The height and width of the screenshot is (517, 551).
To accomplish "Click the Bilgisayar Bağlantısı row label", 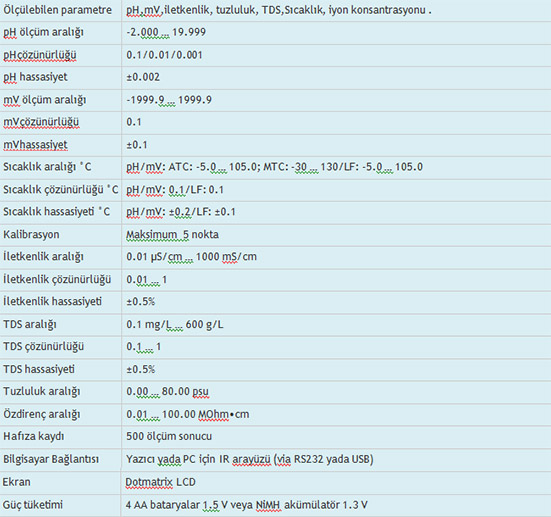I will click(x=51, y=459).
